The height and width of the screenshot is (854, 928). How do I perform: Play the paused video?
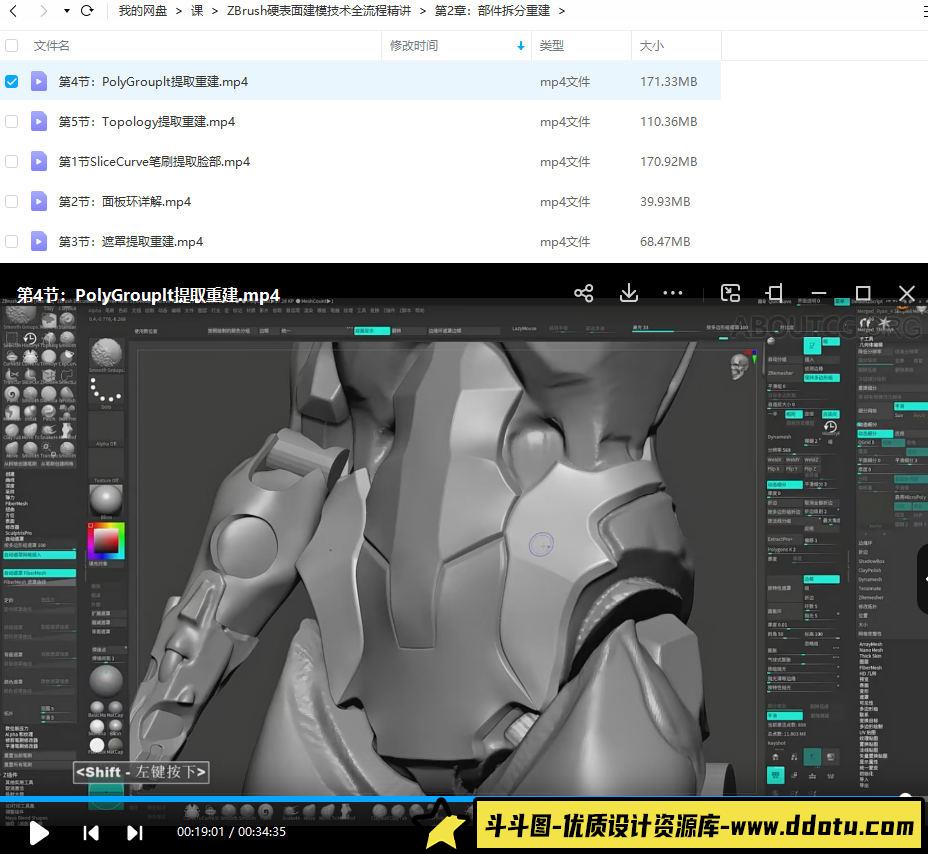pos(39,833)
